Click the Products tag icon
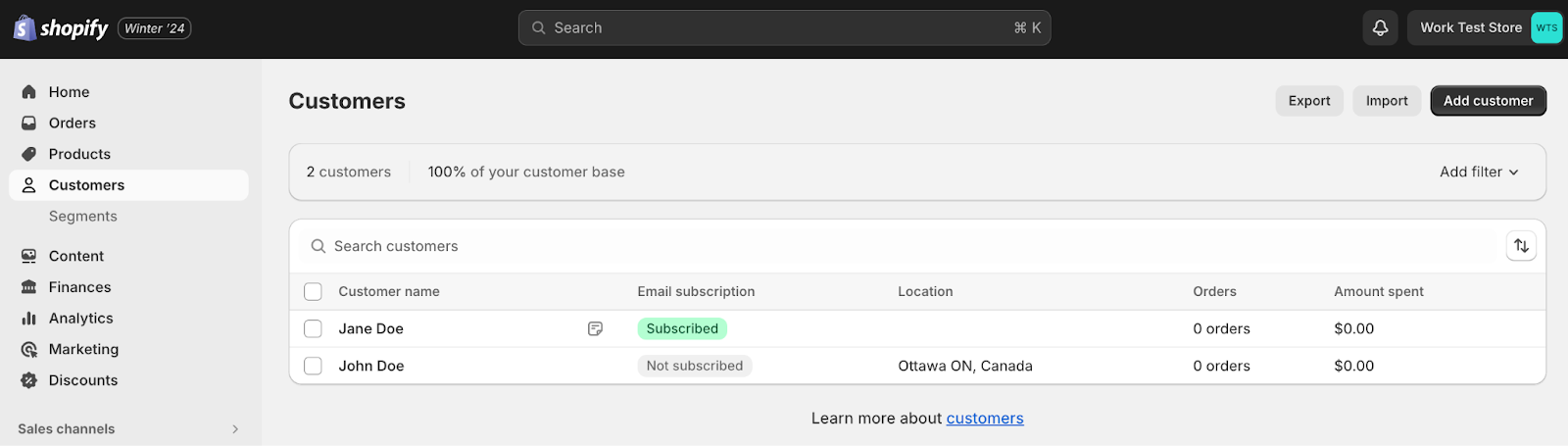1568x446 pixels. (x=29, y=154)
